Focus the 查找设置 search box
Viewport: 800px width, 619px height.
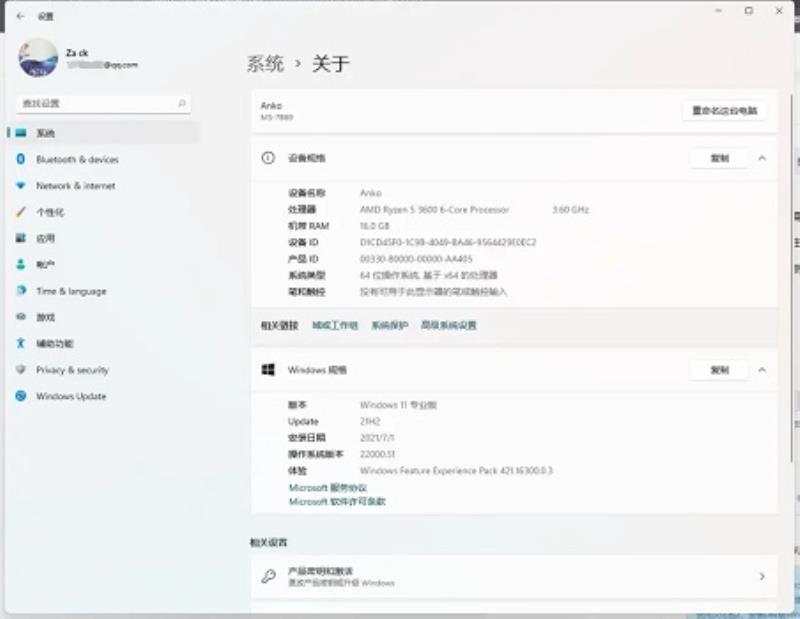click(x=104, y=104)
